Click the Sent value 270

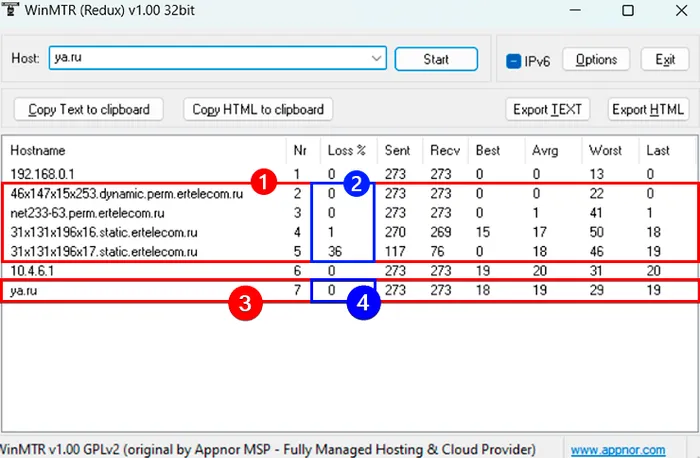coord(396,232)
